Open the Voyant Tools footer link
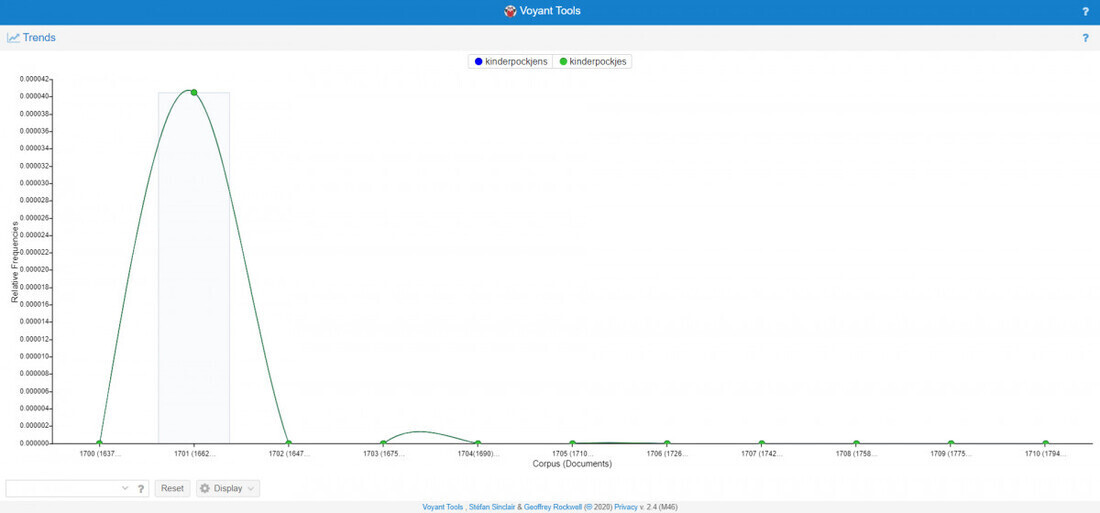This screenshot has height=513, width=1100. coord(443,507)
